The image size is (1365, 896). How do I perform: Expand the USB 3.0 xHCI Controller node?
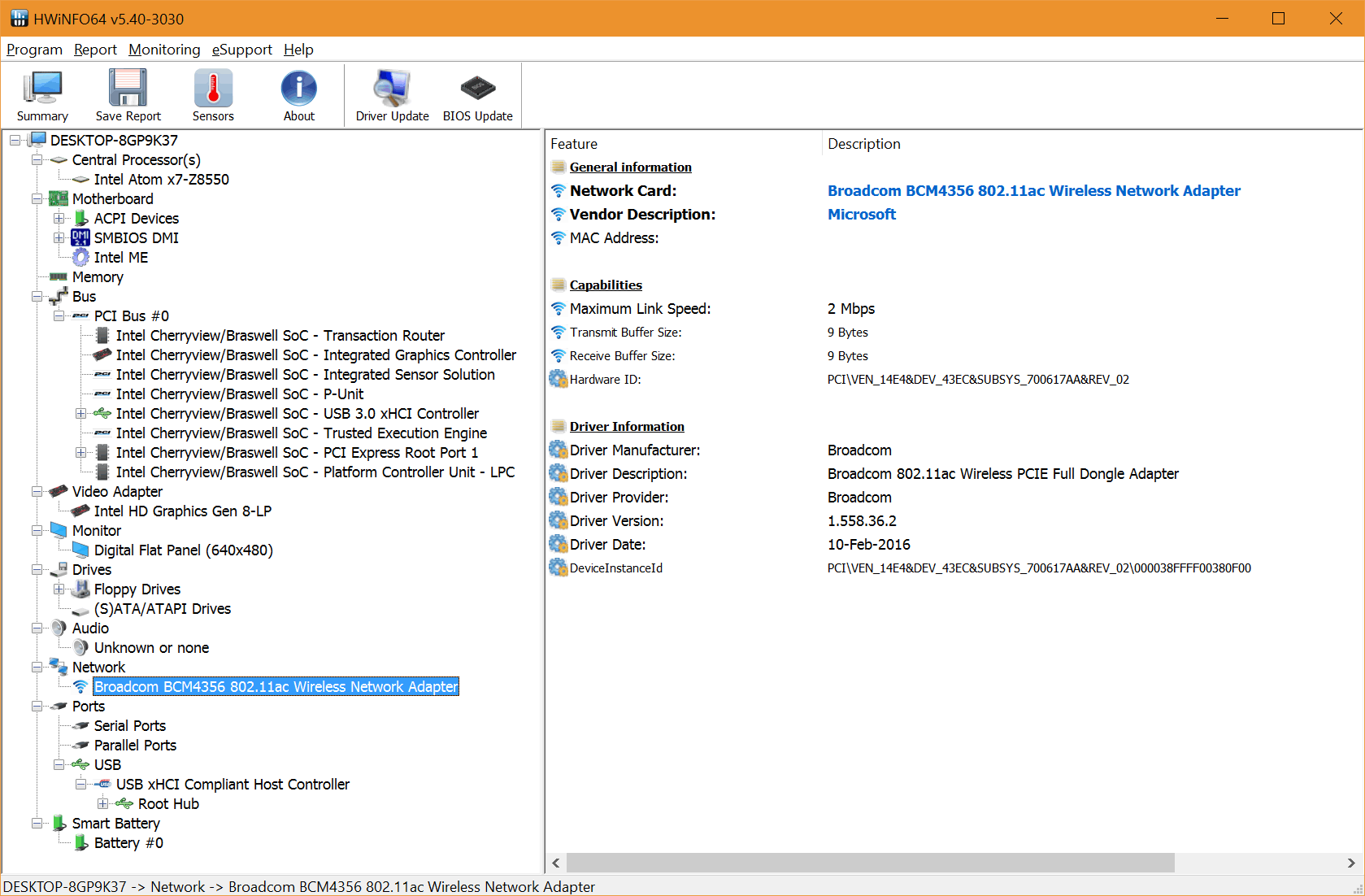click(x=80, y=413)
